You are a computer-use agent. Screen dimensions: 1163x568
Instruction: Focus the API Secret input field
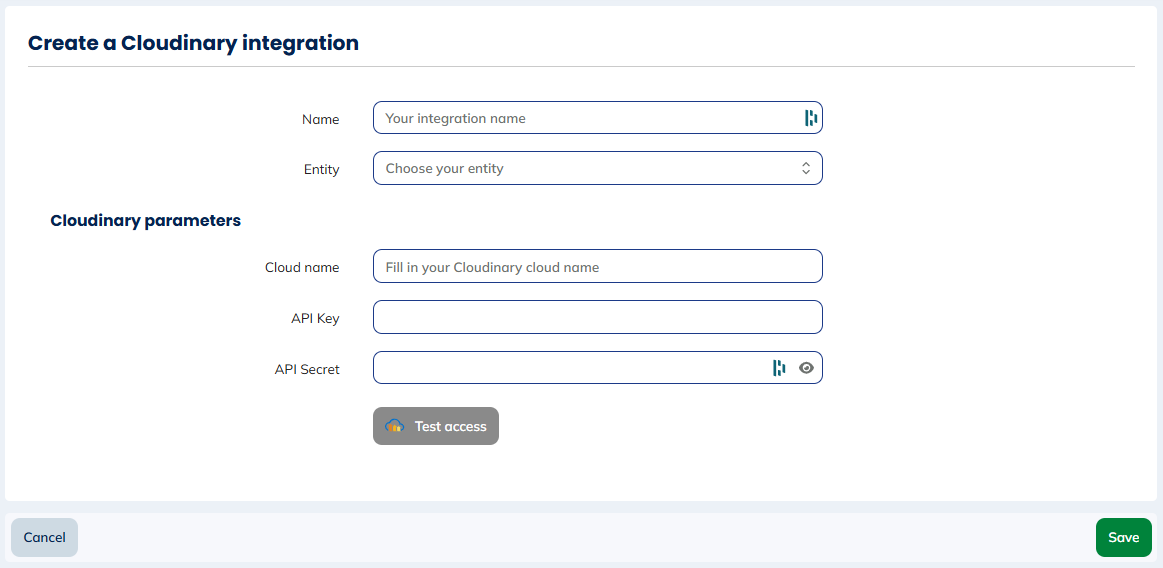[x=598, y=368]
